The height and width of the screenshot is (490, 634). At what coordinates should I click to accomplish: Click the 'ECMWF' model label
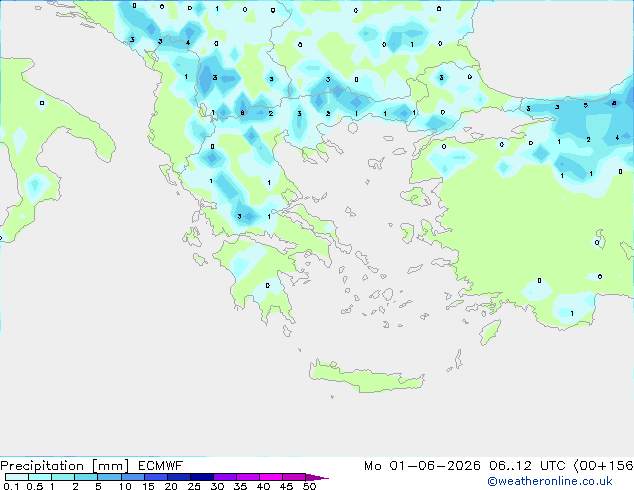pyautogui.click(x=161, y=466)
